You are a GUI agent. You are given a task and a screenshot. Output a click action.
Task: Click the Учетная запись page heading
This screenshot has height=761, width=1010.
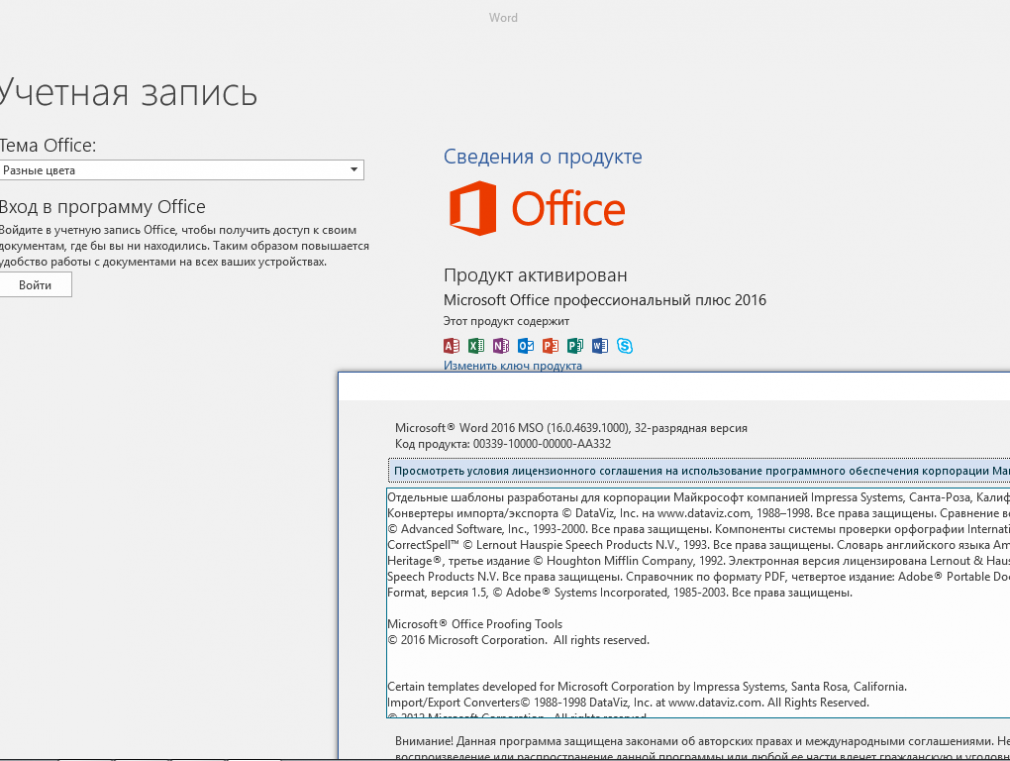click(128, 92)
